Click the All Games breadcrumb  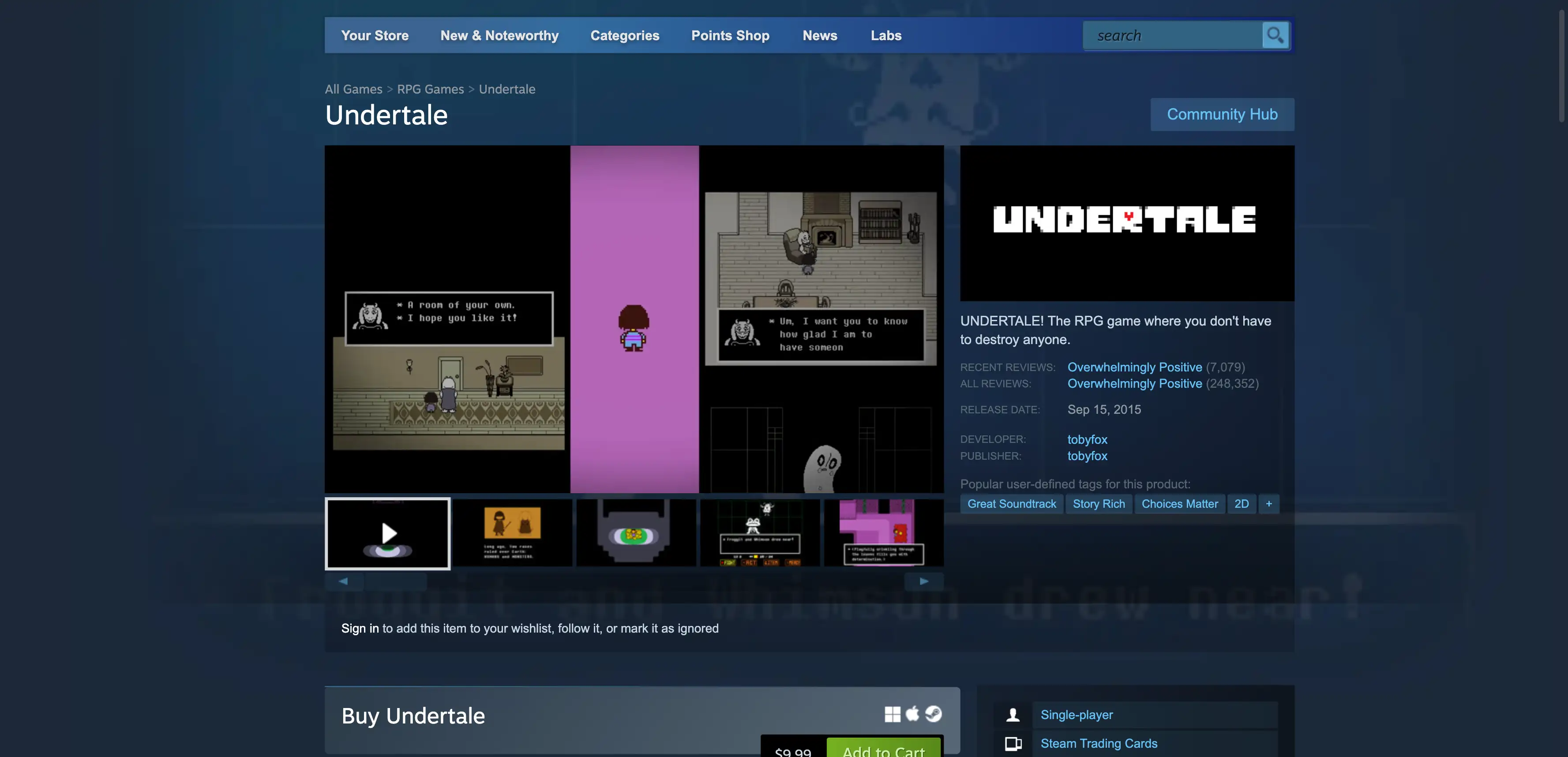(354, 89)
